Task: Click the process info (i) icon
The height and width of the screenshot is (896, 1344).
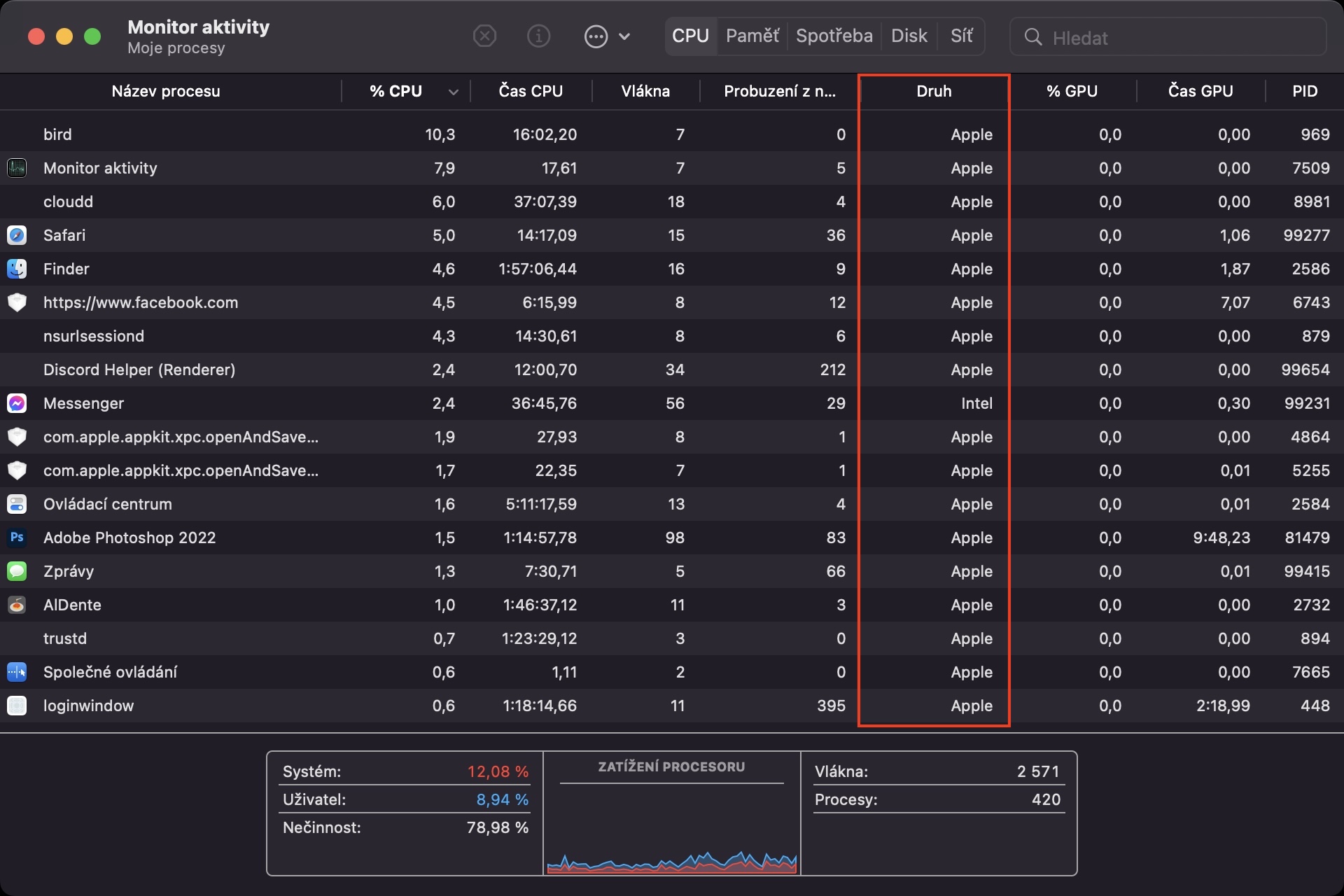Action: point(538,36)
